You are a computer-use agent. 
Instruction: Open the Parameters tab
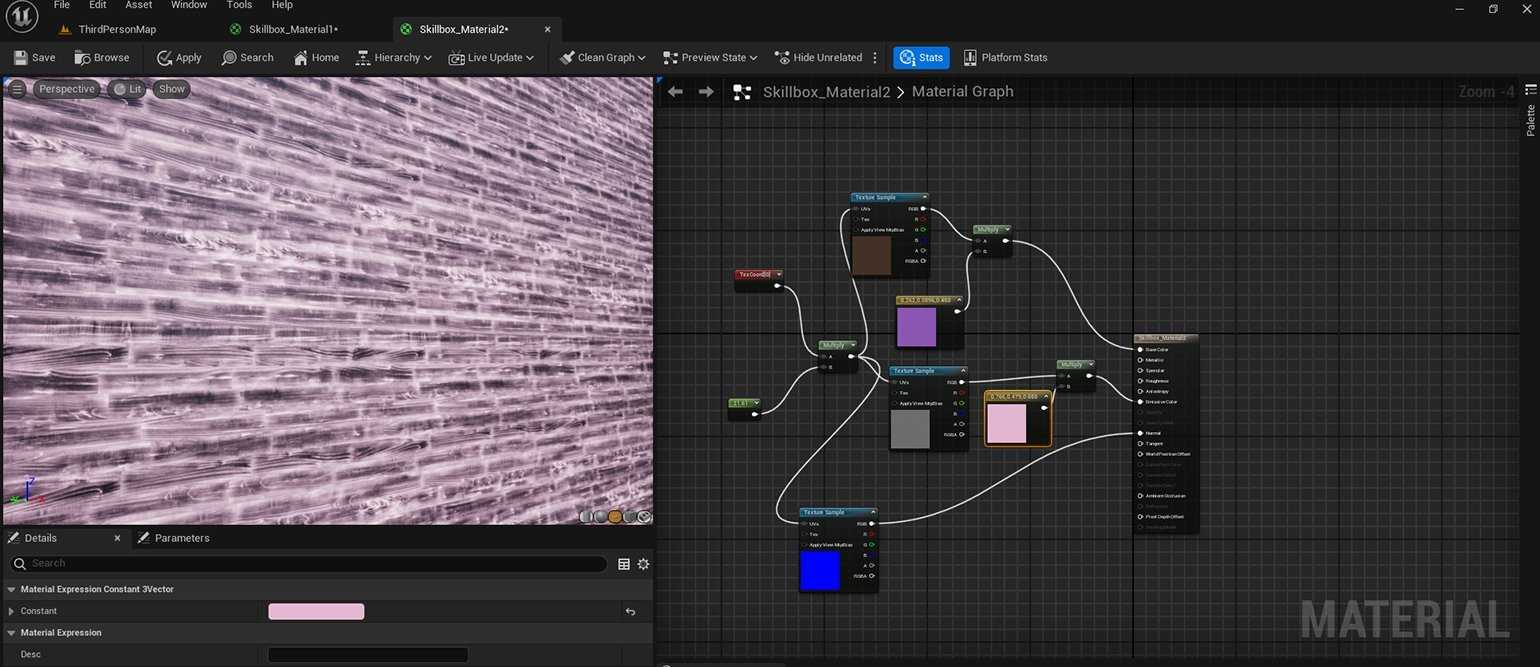point(181,538)
